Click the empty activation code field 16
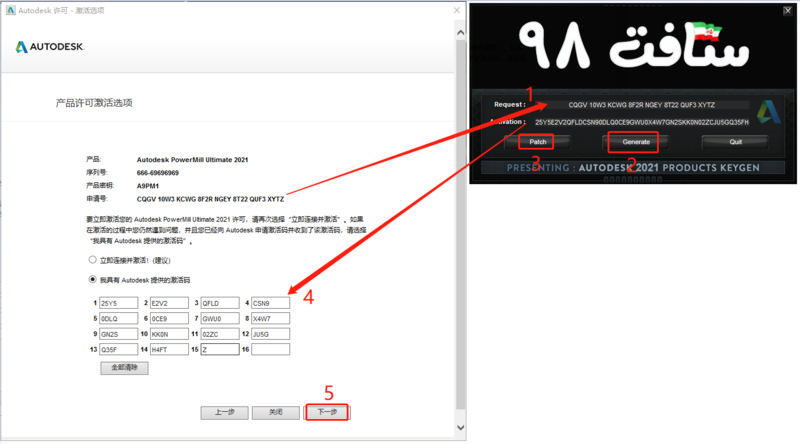The height and width of the screenshot is (444, 800). pos(270,349)
